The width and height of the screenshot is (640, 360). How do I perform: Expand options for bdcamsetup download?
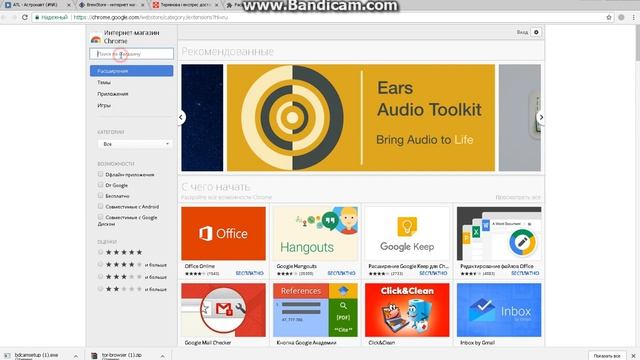coord(76,356)
